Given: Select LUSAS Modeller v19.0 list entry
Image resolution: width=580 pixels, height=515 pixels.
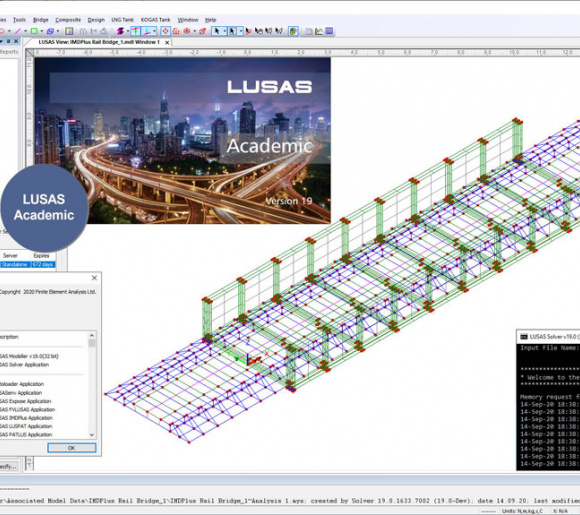Looking at the screenshot, I should click(x=29, y=356).
